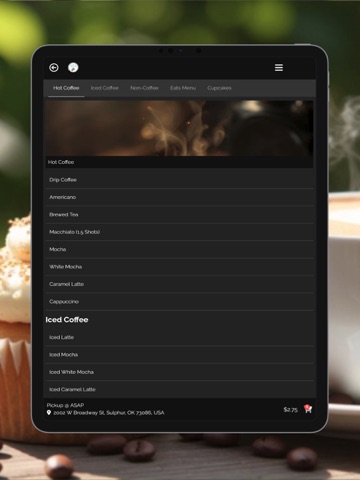
Task: Tap the Hot Coffee banner image
Action: 179,128
